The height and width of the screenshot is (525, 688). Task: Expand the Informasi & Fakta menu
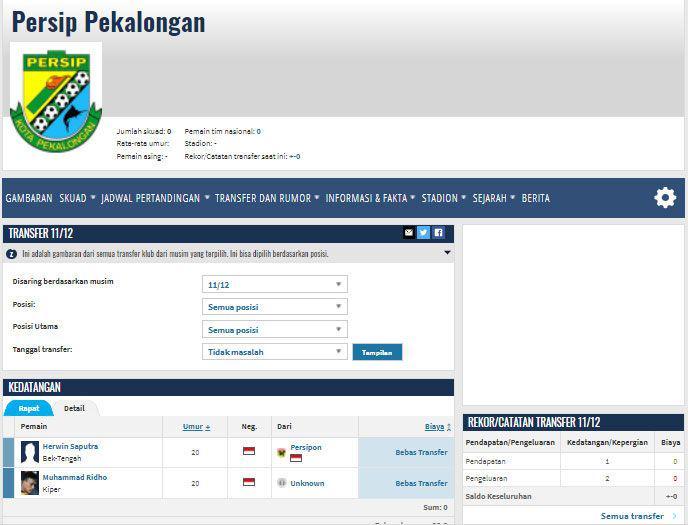point(370,198)
